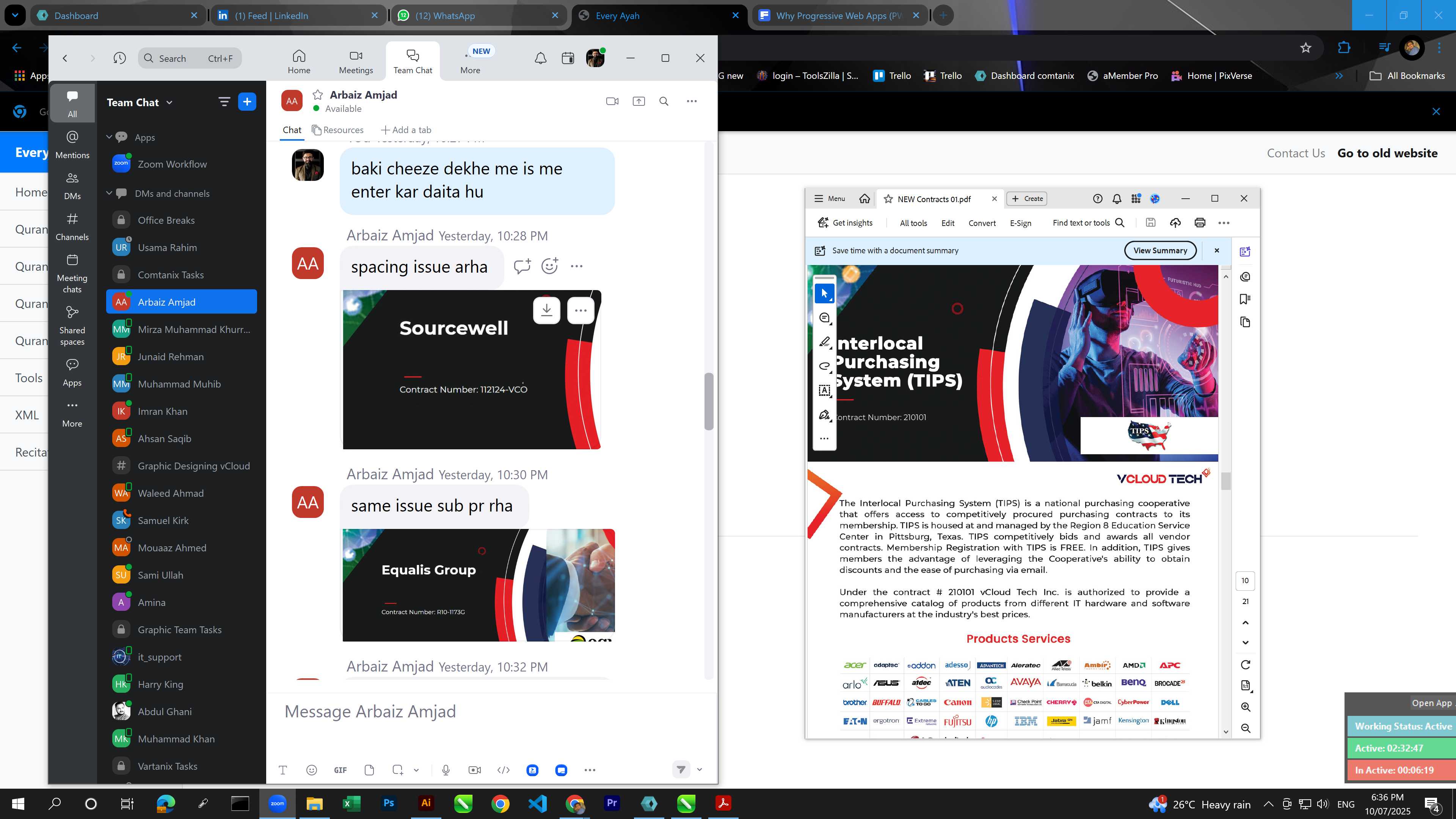
Task: Click the Zoom search box
Action: click(190, 58)
